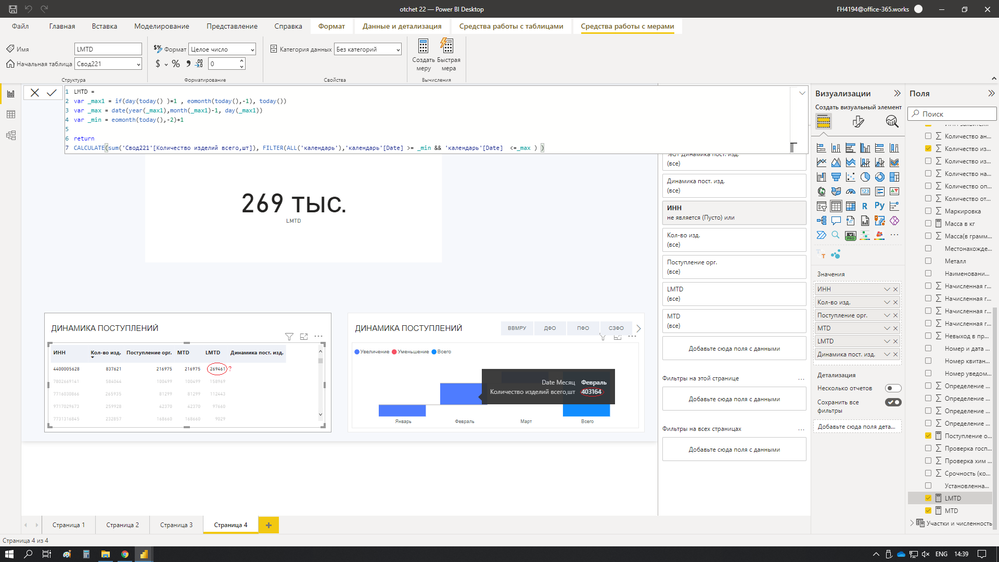Open the Формат dropdown Целое число
999x562 pixels.
(222, 49)
